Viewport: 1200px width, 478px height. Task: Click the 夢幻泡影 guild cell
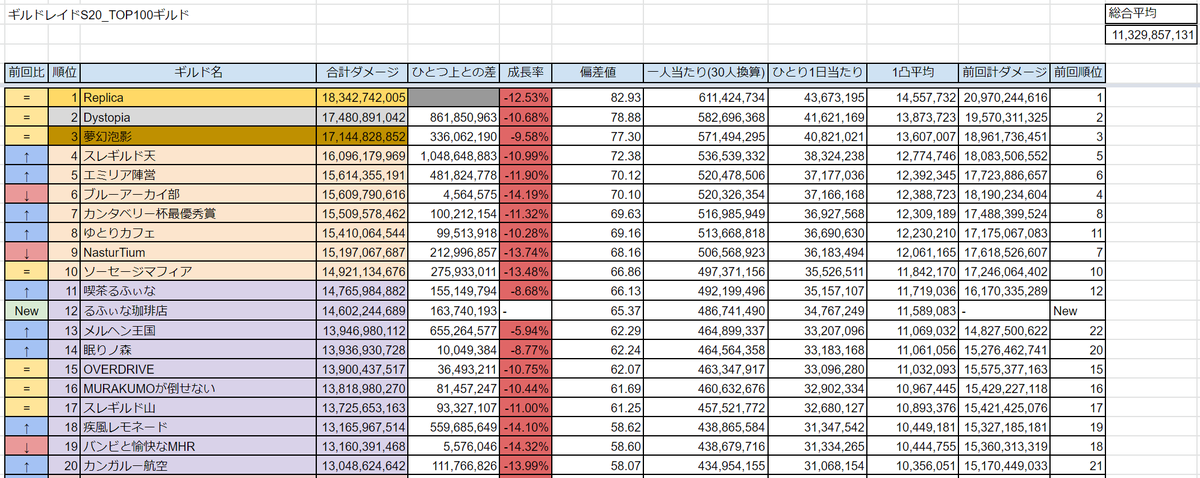[199, 136]
